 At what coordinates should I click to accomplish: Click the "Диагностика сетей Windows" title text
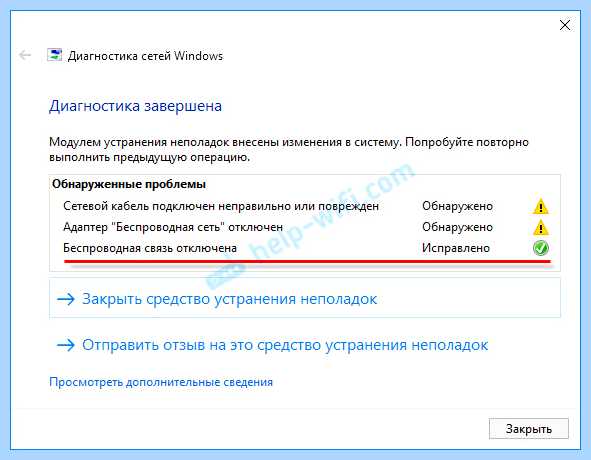click(x=145, y=56)
